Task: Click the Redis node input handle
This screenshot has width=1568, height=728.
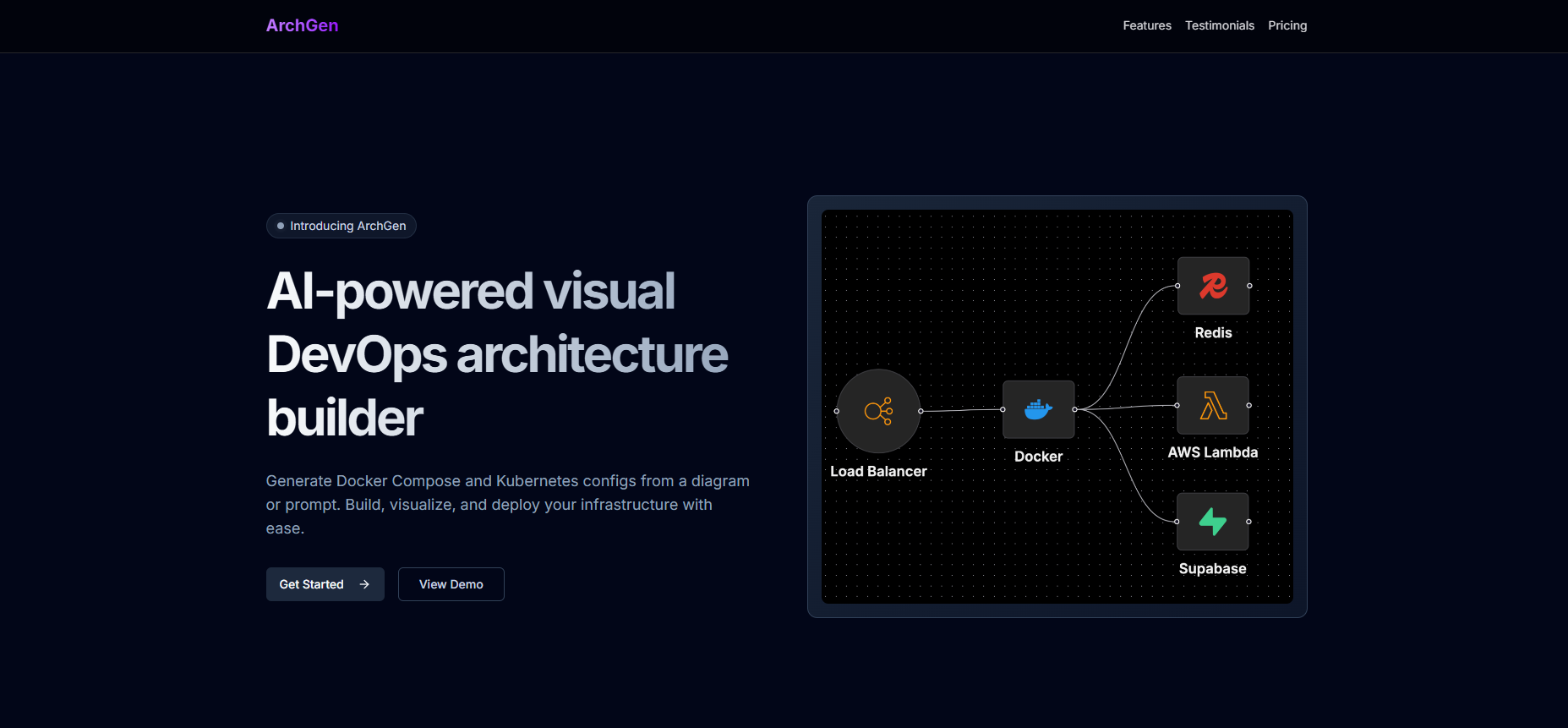Action: 1177,286
